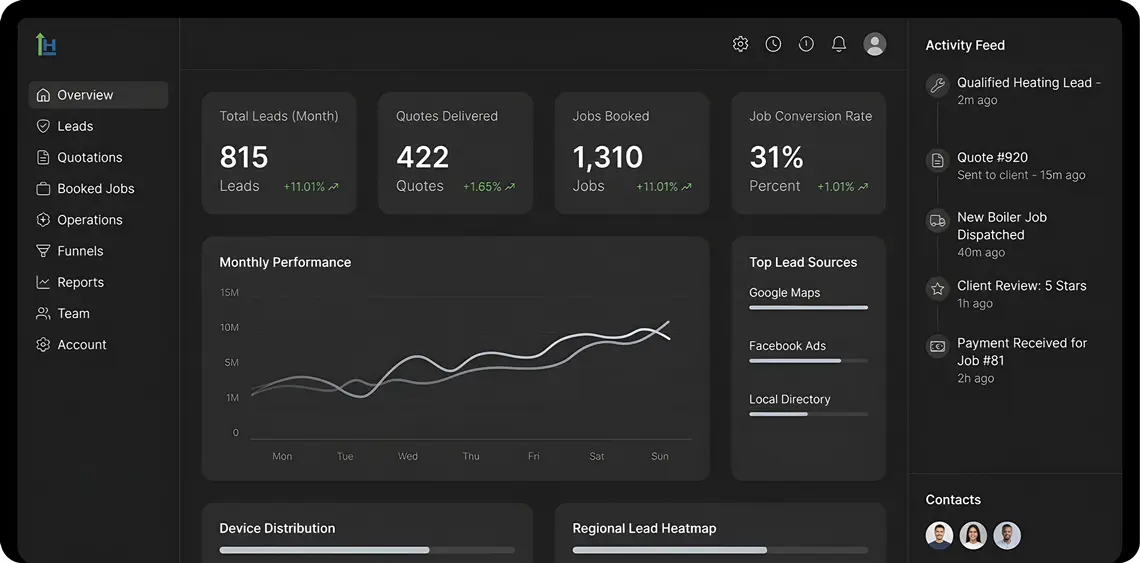Click the 422 Quotes value

pyautogui.click(x=422, y=157)
